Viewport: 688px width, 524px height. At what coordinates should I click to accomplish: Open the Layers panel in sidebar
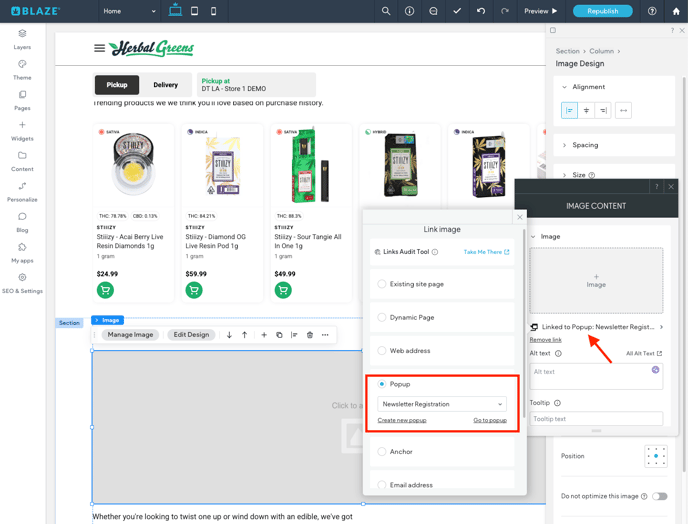pyautogui.click(x=22, y=38)
